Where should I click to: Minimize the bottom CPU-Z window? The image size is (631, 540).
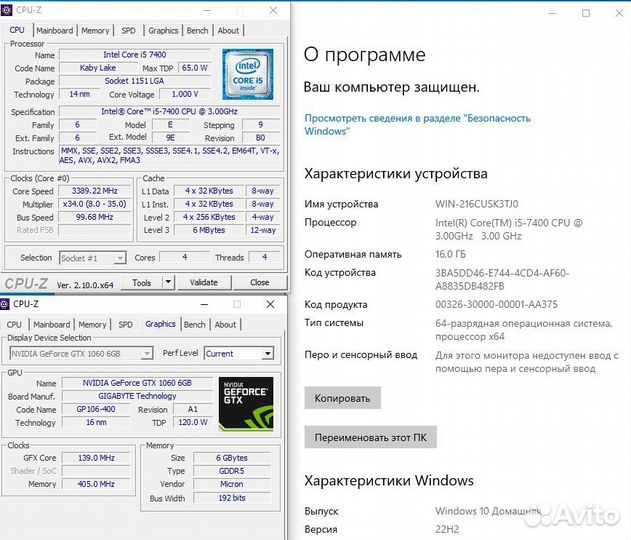click(x=204, y=305)
